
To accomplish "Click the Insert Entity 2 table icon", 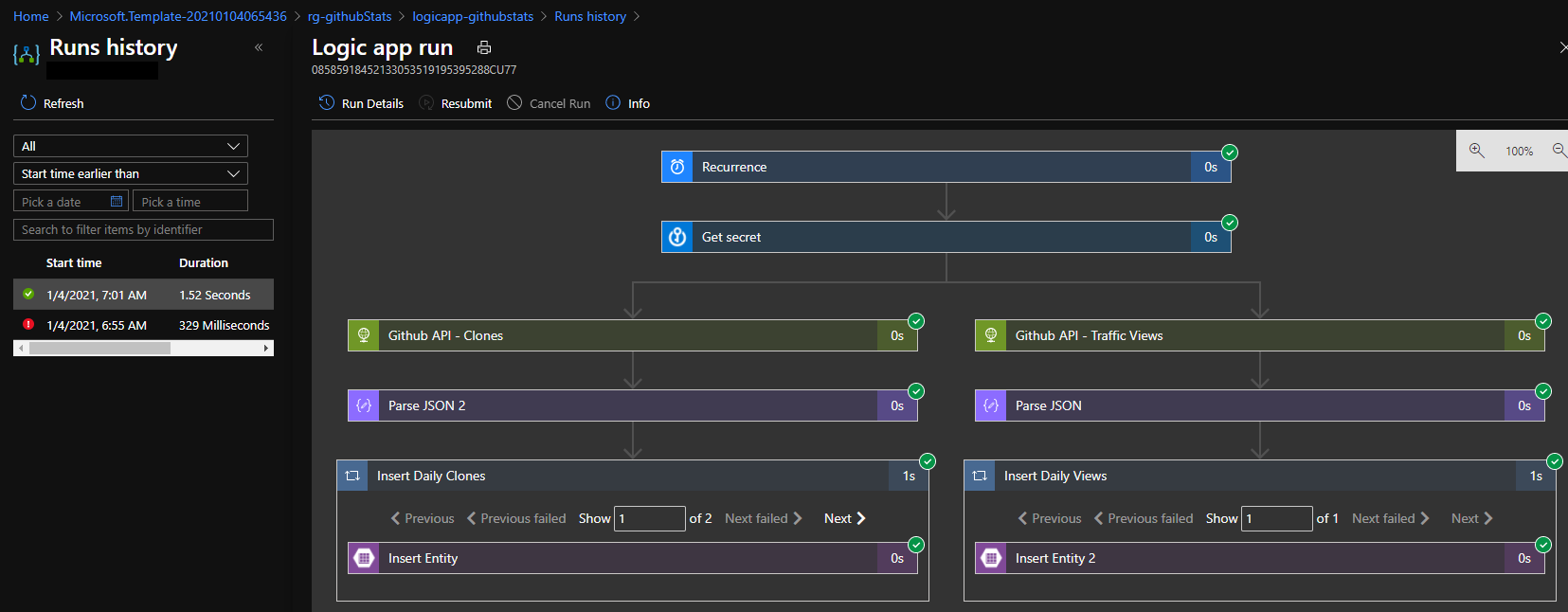I will click(991, 558).
